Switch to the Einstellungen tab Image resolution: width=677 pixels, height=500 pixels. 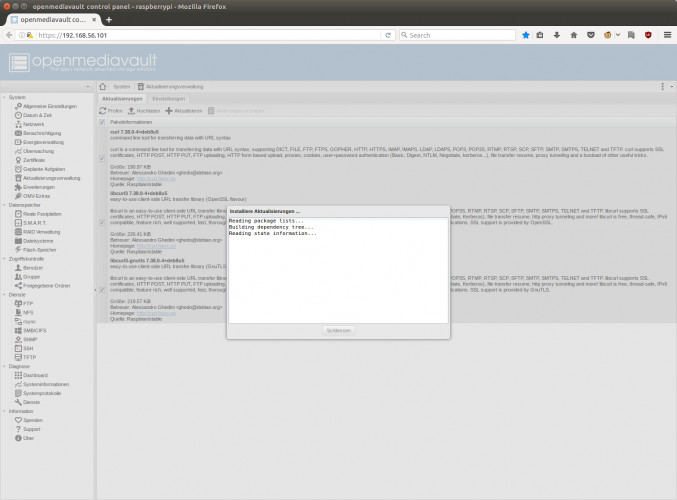[168, 99]
